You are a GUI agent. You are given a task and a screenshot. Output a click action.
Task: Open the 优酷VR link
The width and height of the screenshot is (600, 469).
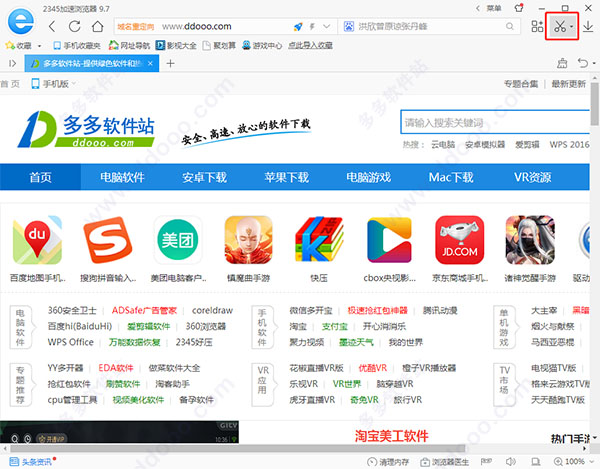click(373, 368)
